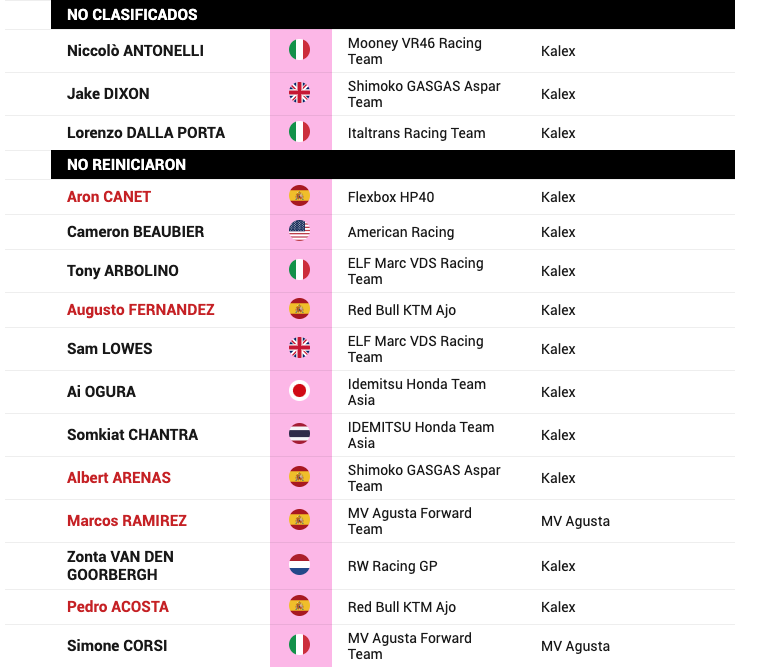Screen dimensions: 778x672
Task: Click the Tony ARBOLINO rider name
Action: [123, 270]
